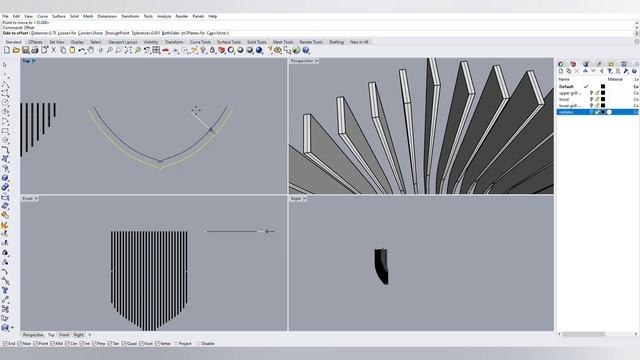640x360 pixels.
Task: Click the Move layer up arrow
Action: pos(585,71)
